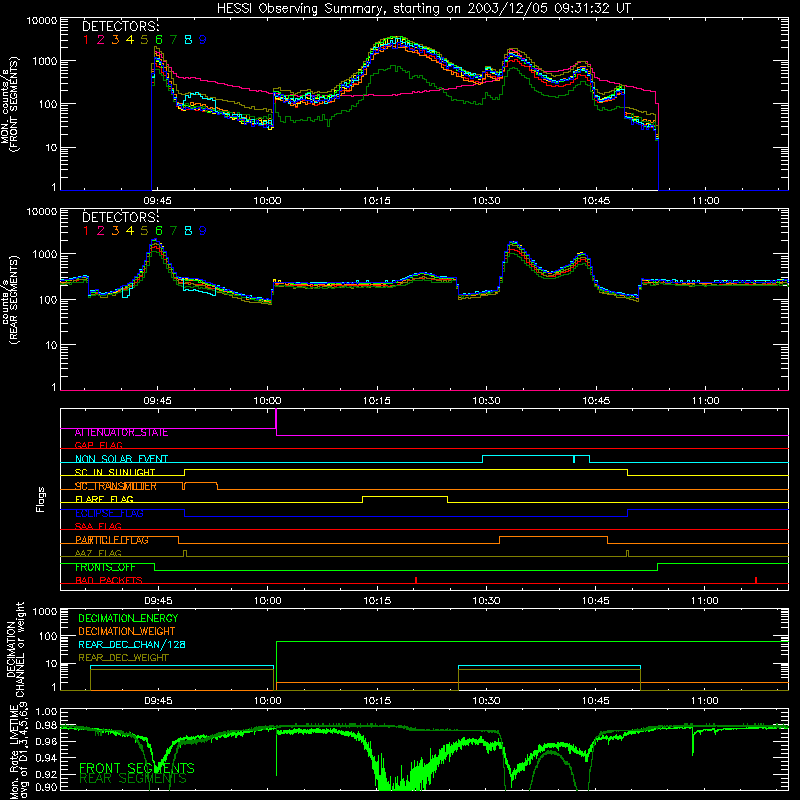Click 10:30 tick label under rear segments plot
This screenshot has height=800, width=800.
pyautogui.click(x=486, y=401)
